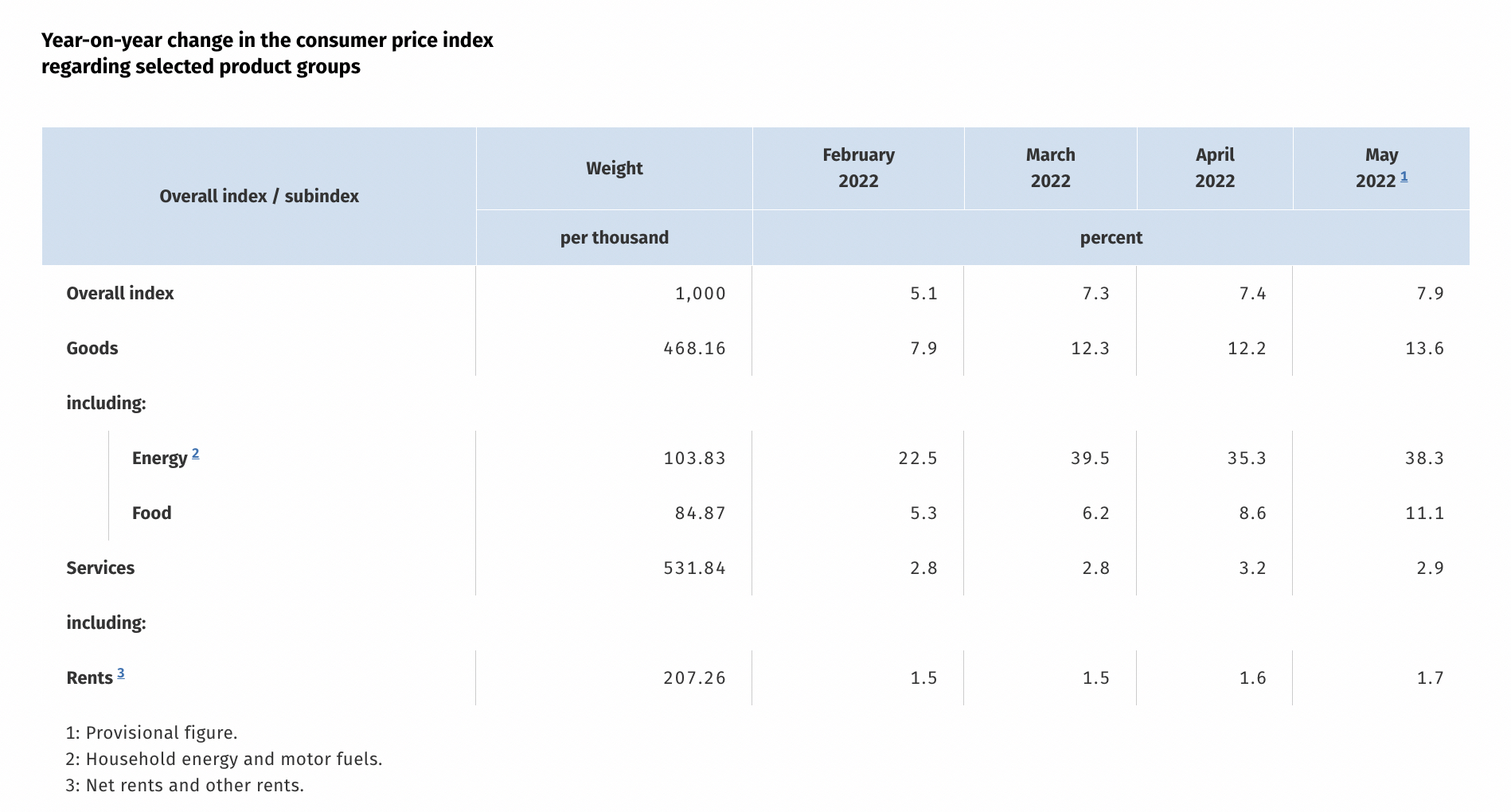Click the Weight column header
The image size is (1511, 812).
tap(614, 168)
